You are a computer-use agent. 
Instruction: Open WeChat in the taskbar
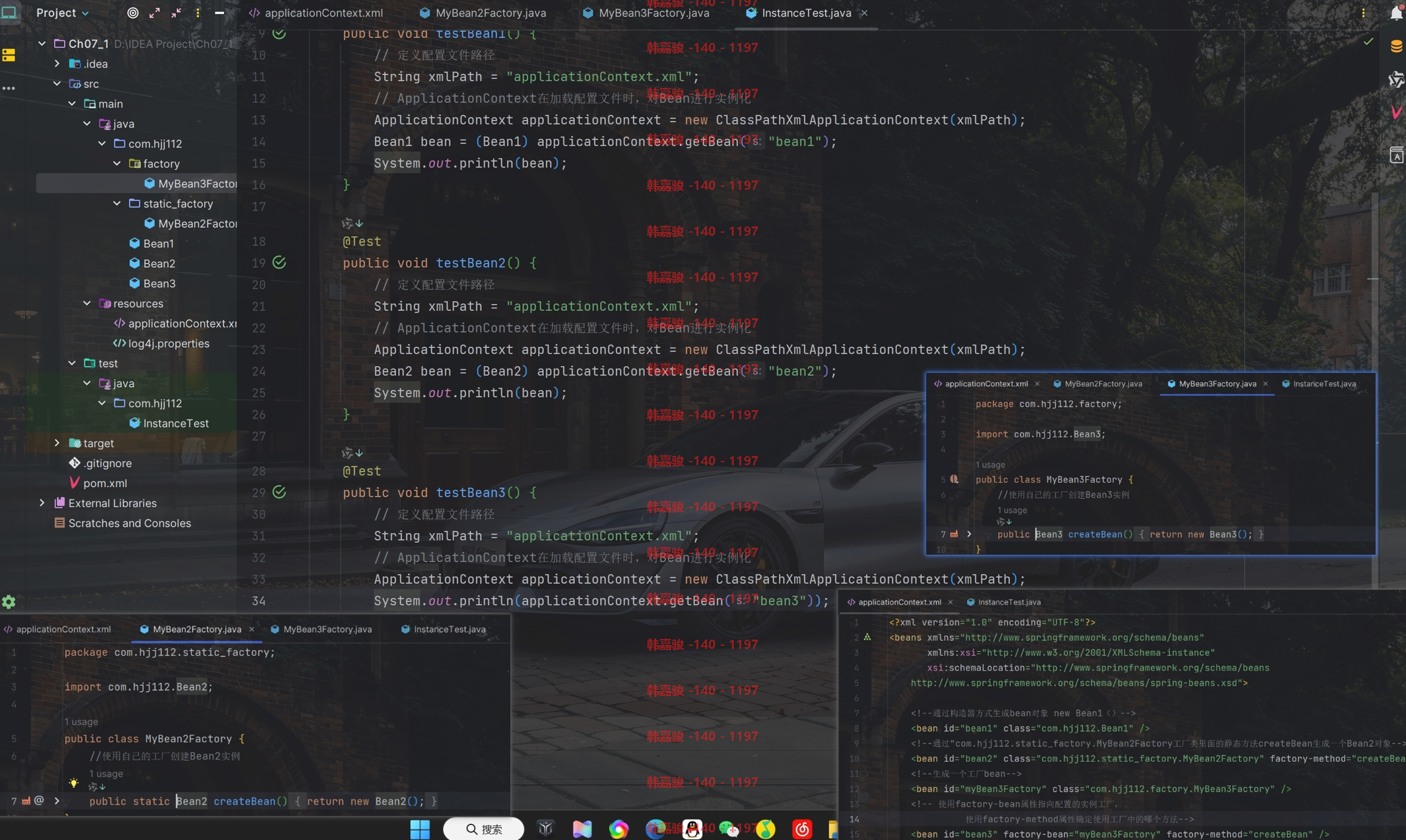[x=729, y=829]
